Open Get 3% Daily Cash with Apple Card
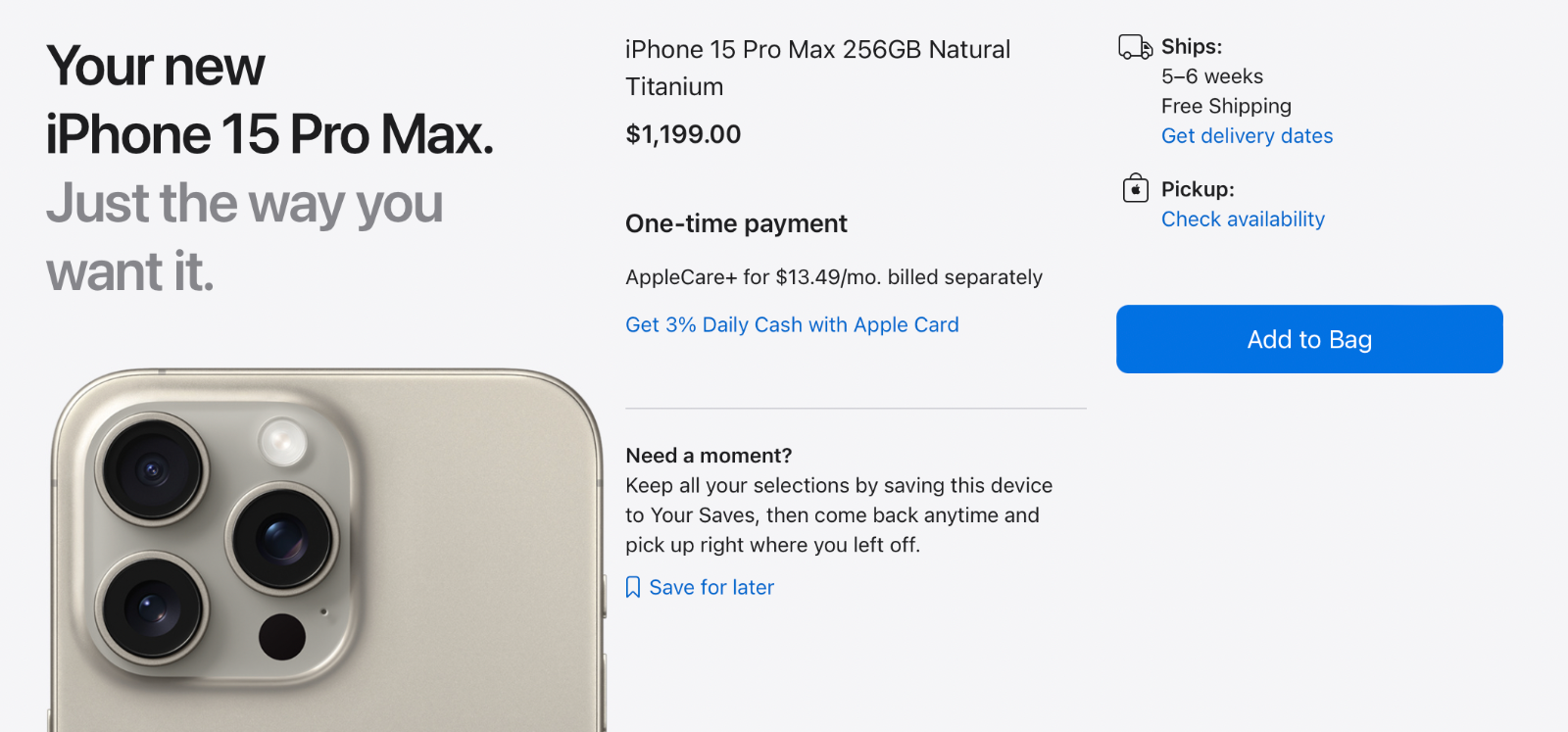The width and height of the screenshot is (1568, 732). tap(792, 324)
